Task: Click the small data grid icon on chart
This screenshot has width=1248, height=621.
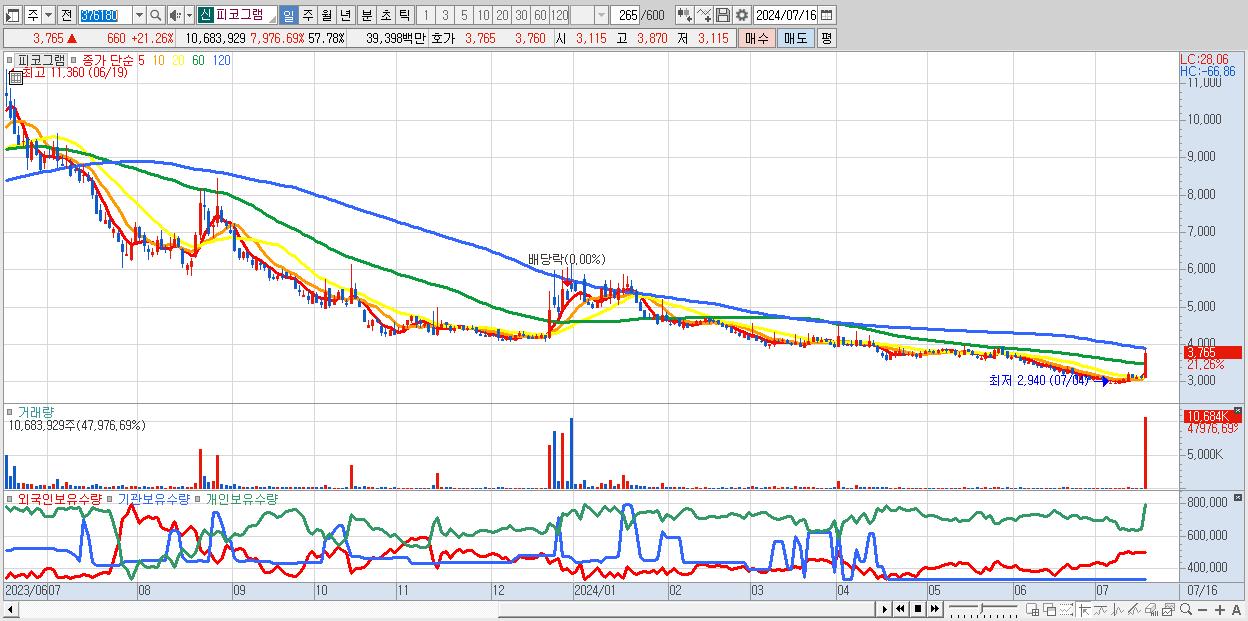Action: pos(14,76)
